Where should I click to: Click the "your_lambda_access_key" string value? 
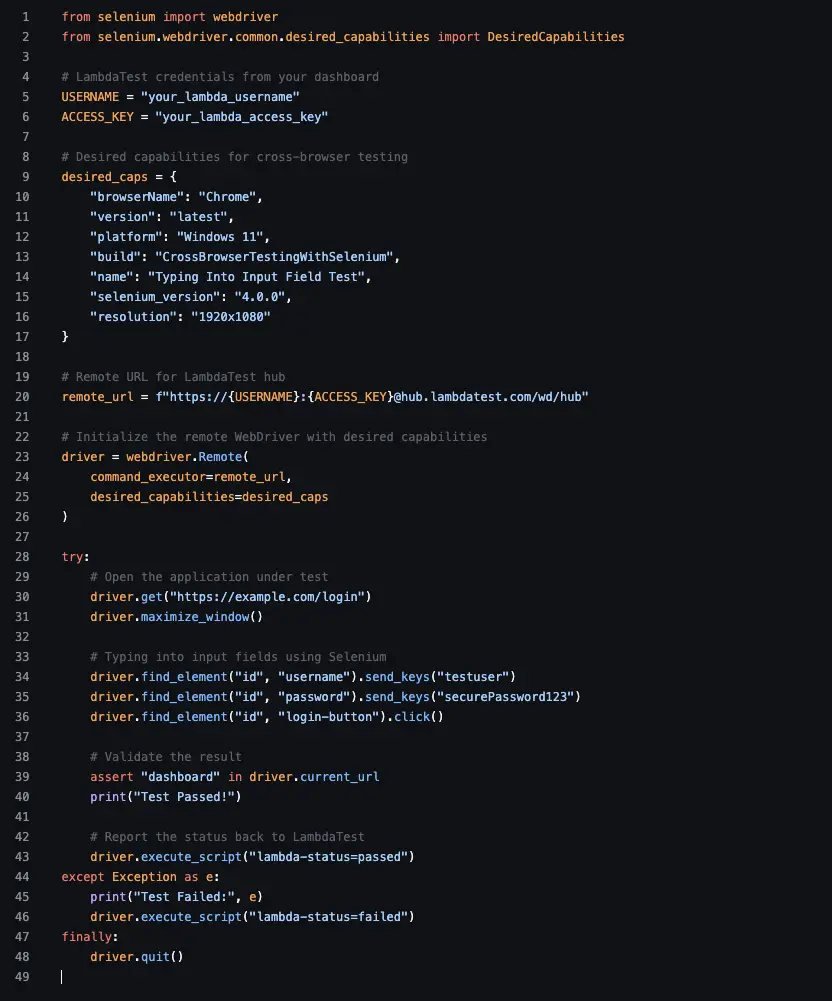241,117
